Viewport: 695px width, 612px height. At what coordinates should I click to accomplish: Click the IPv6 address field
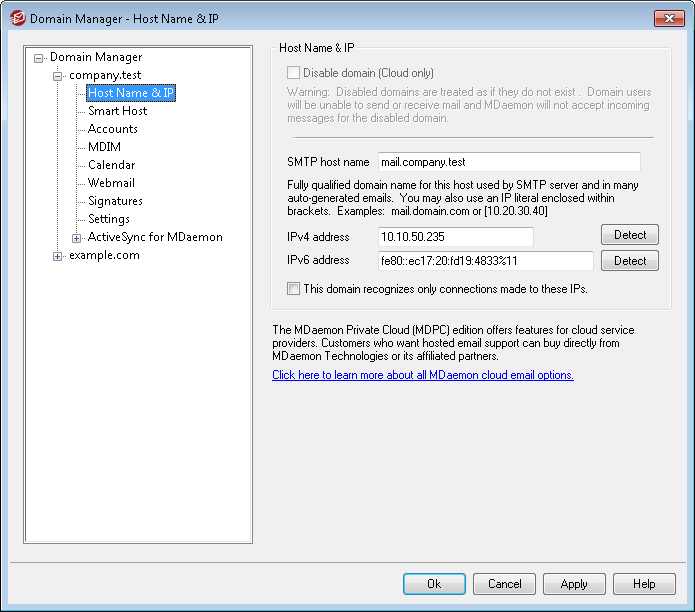point(485,261)
